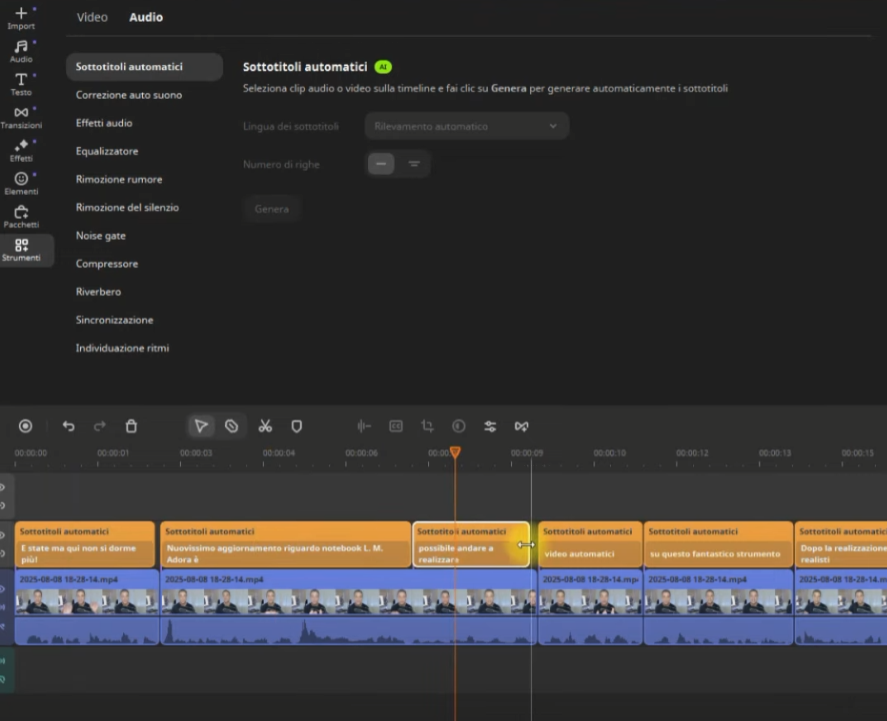Screen dimensions: 887x721
Task: Select the video clip under 'su questo fantastico strumento'
Action: pyautogui.click(x=718, y=607)
